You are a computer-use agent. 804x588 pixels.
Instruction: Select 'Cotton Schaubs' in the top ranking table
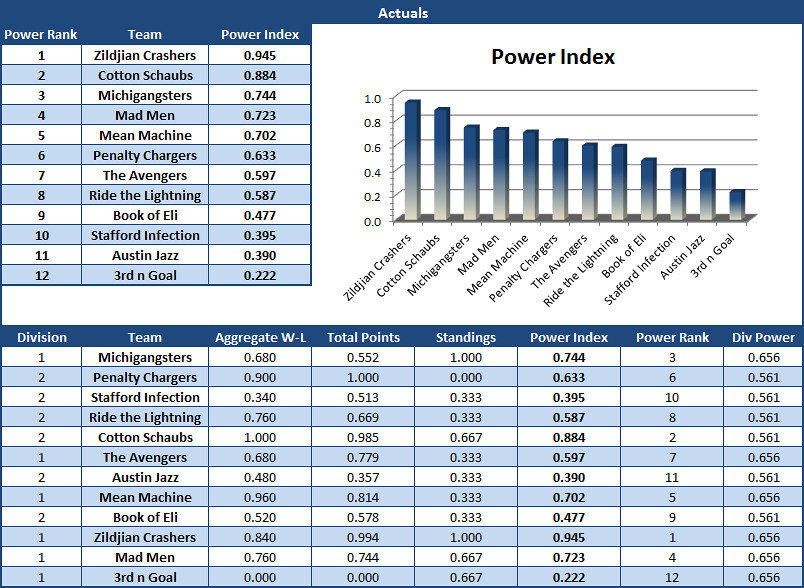point(145,75)
